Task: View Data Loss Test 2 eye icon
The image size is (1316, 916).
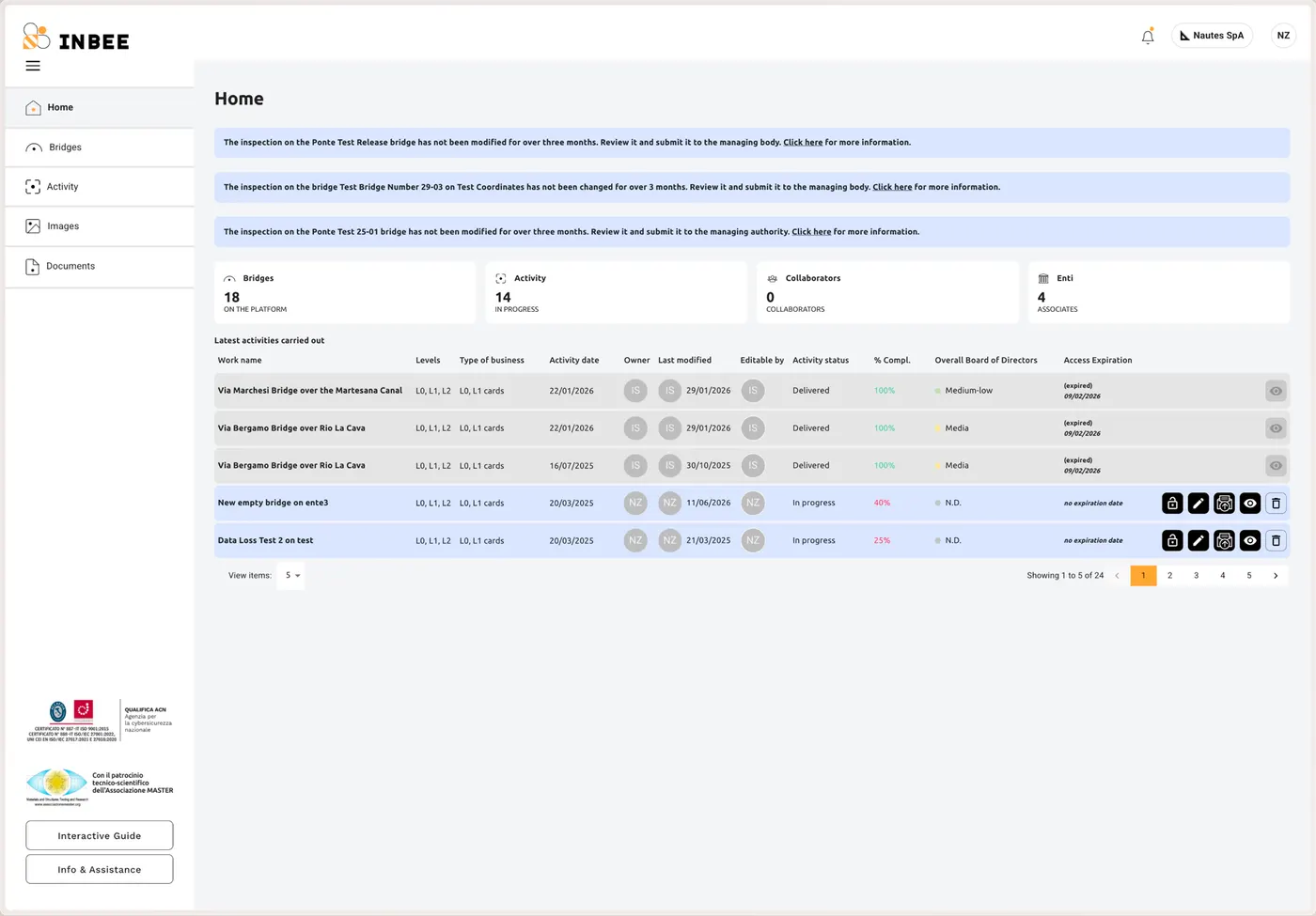Action: point(1250,541)
